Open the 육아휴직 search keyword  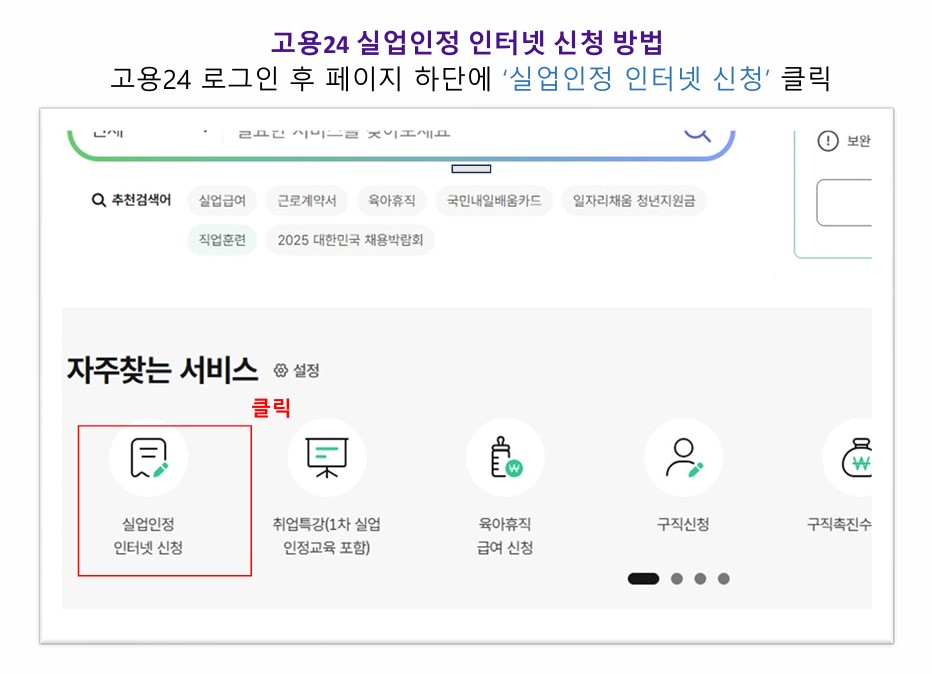pyautogui.click(x=390, y=200)
